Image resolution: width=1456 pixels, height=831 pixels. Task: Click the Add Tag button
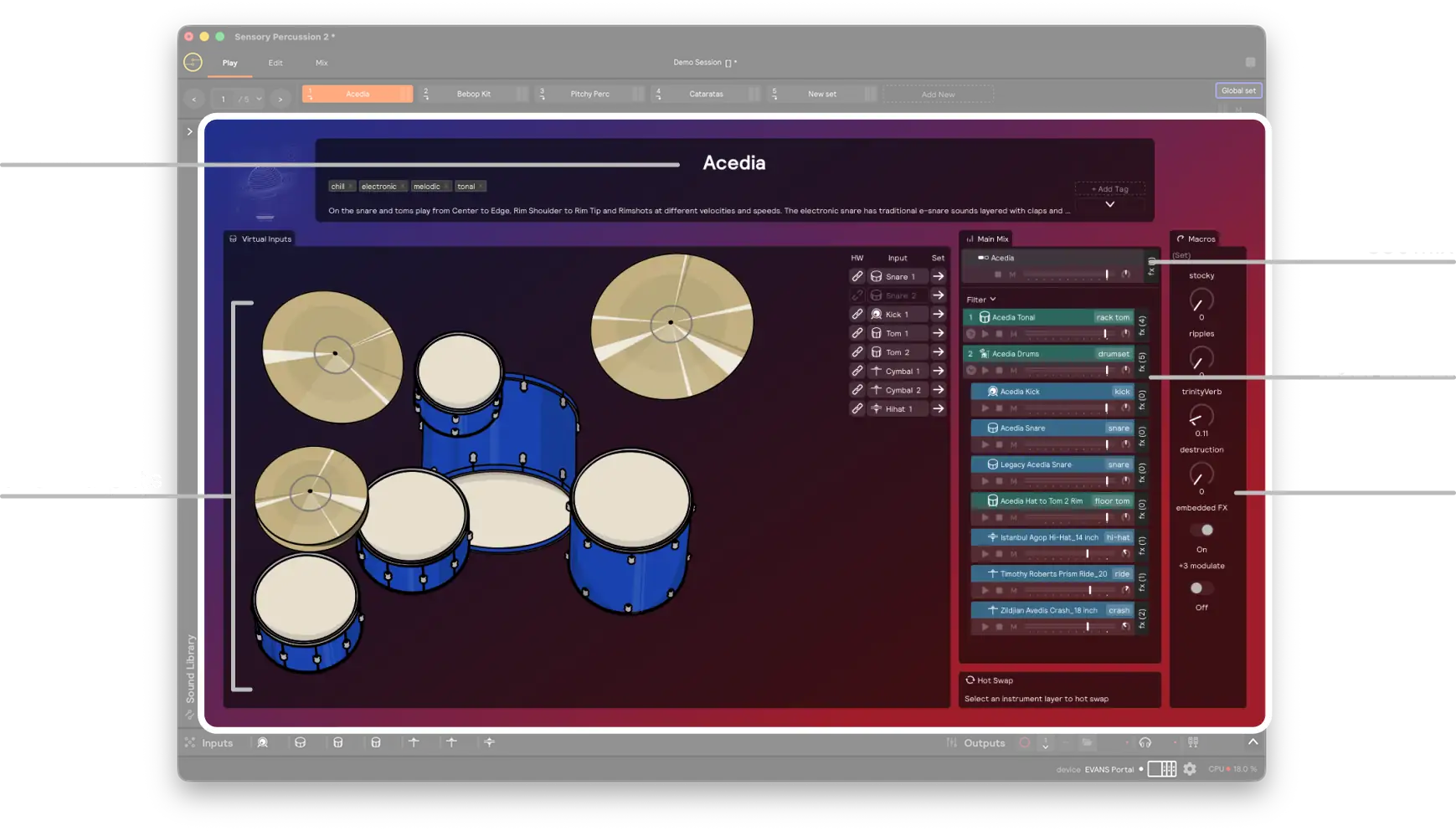coord(1109,188)
